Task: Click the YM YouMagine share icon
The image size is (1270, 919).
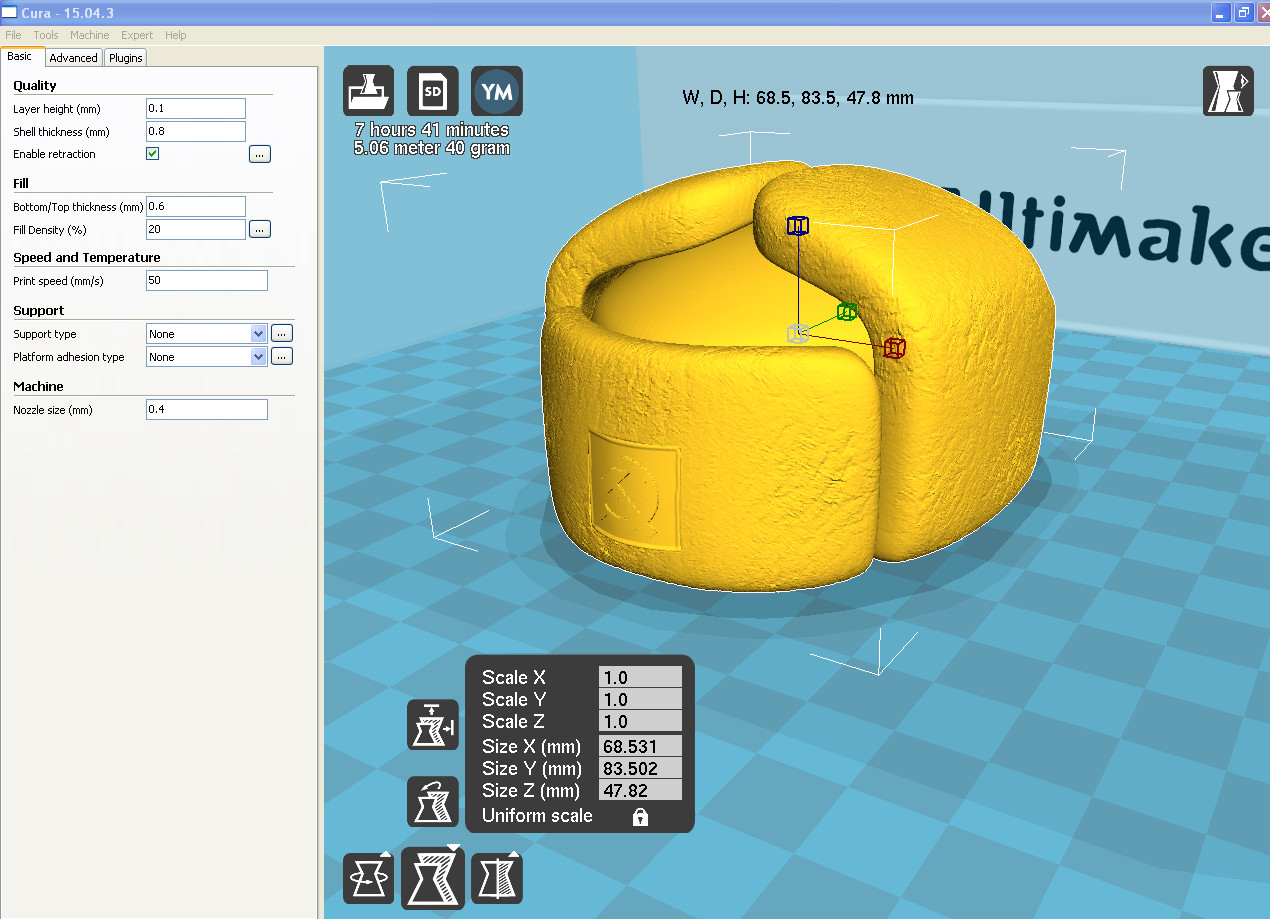Action: tap(497, 92)
